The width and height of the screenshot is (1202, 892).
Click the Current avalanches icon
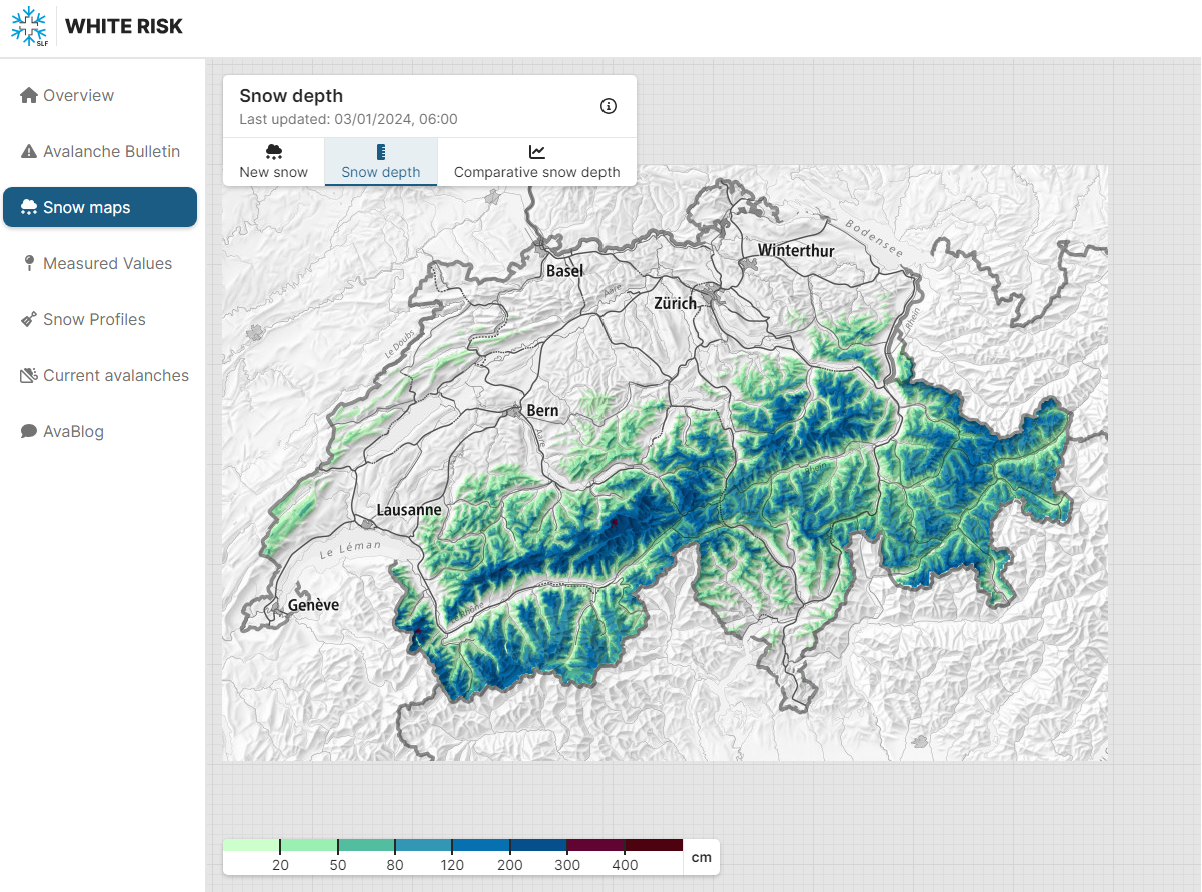[x=29, y=376]
